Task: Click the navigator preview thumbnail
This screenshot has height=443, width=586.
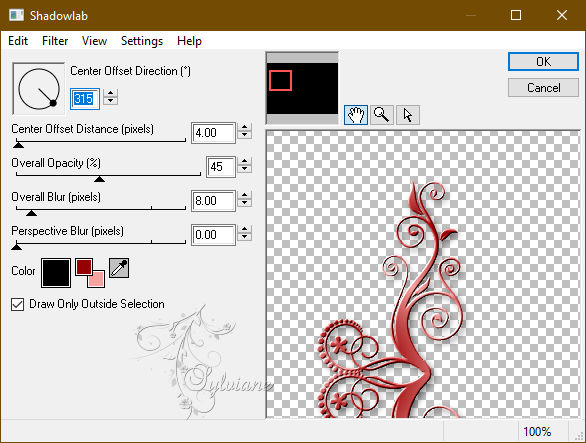Action: pyautogui.click(x=302, y=88)
